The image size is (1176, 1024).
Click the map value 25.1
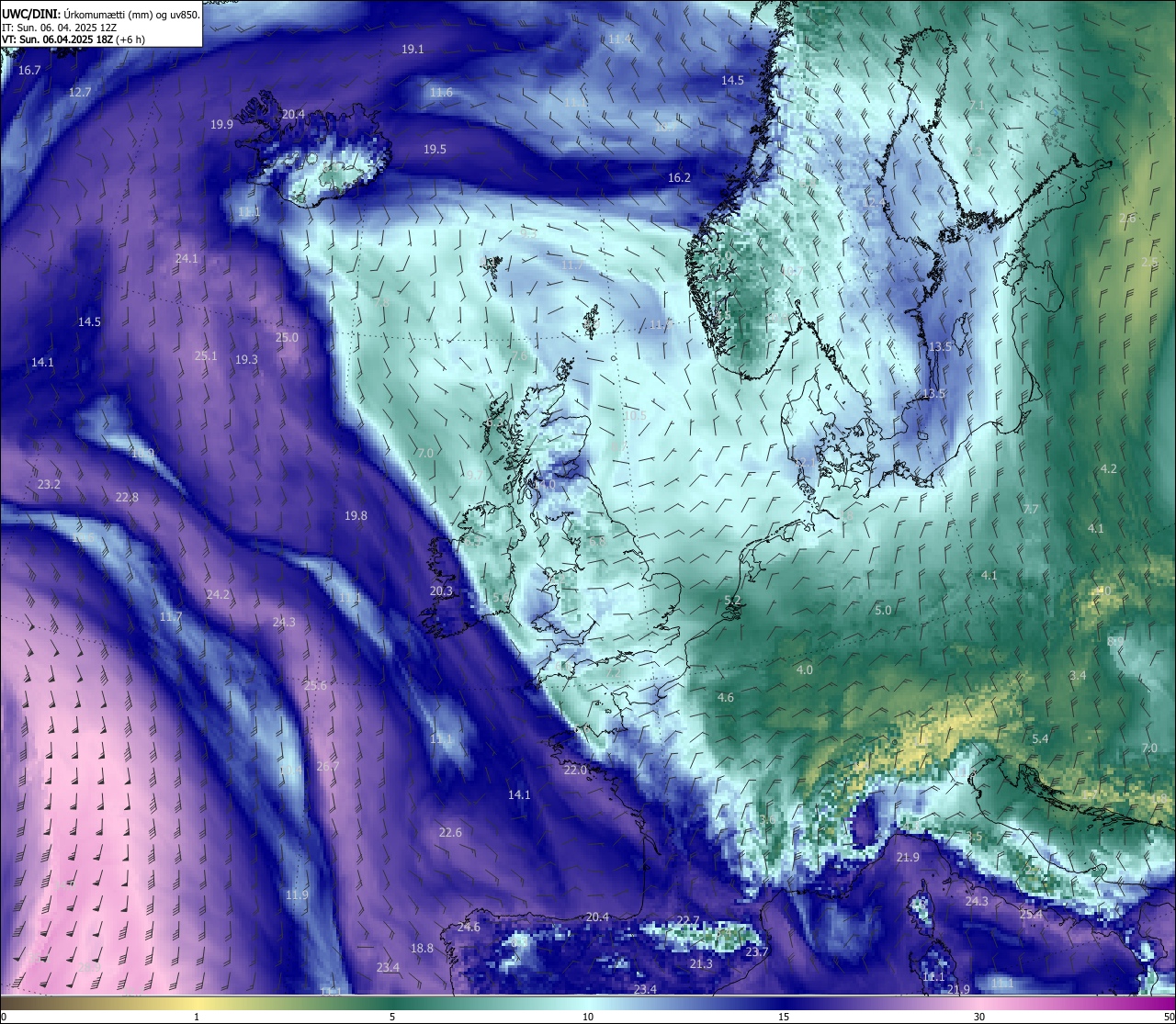click(x=206, y=356)
